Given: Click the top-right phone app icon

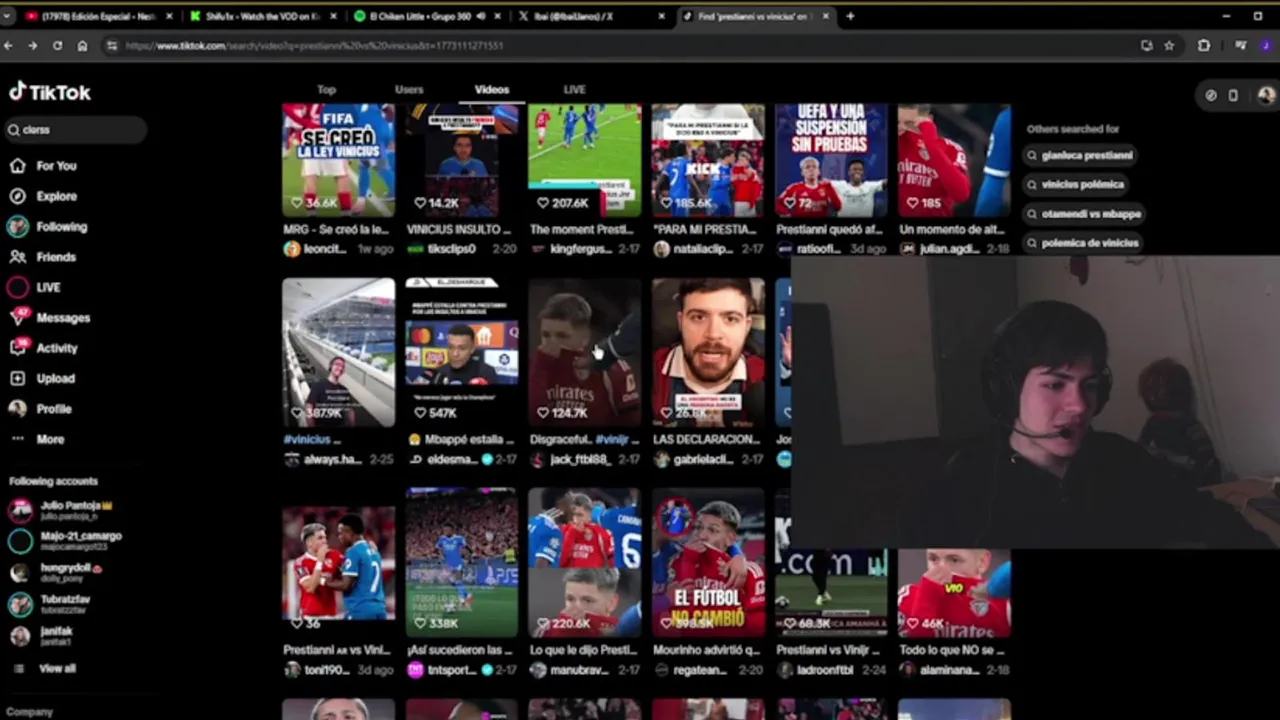Looking at the screenshot, I should click(x=1233, y=95).
